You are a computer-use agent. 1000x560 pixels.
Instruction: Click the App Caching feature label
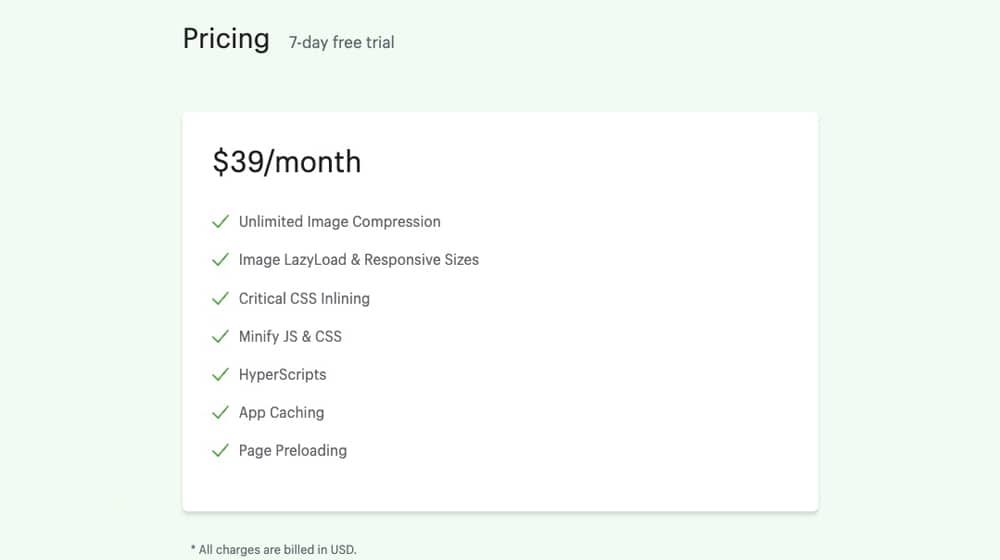[x=281, y=413]
